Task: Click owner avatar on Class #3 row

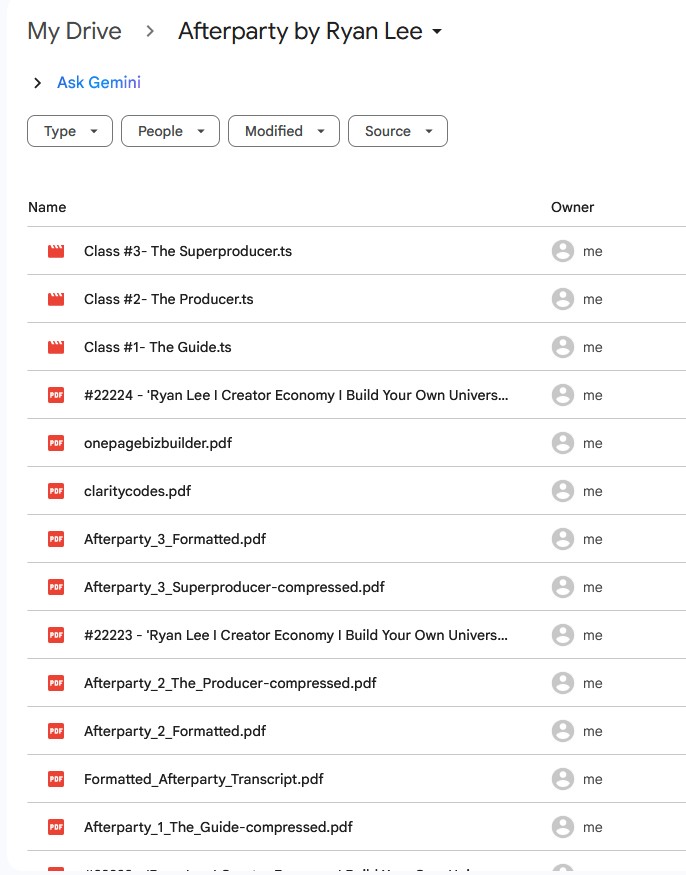Action: pos(563,252)
